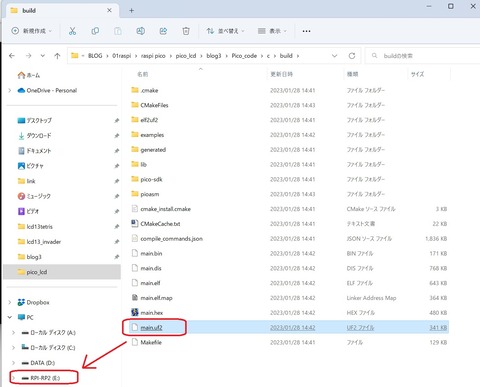Refresh the current folder view
This screenshot has height=387, width=480.
(352, 56)
